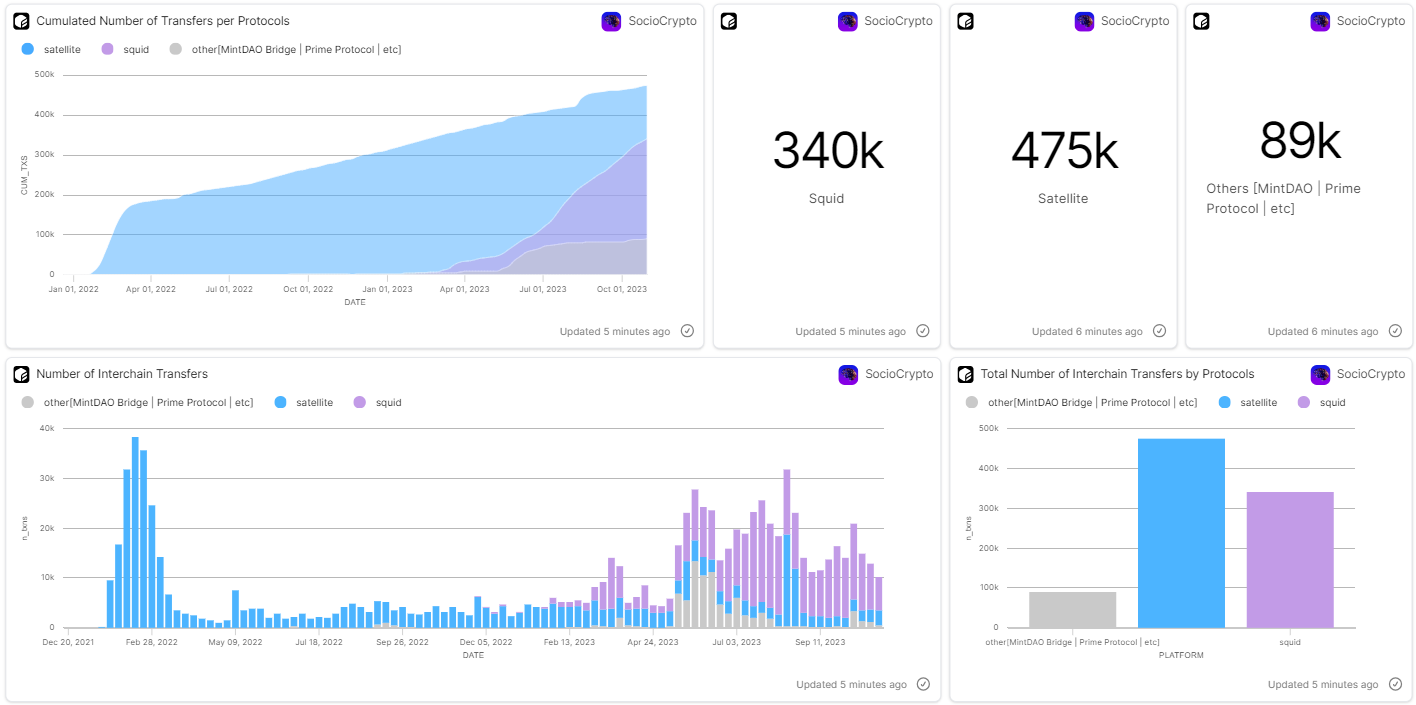
Task: Click the 'Feb 28, 2022' x-axis label
Action: pyautogui.click(x=153, y=642)
